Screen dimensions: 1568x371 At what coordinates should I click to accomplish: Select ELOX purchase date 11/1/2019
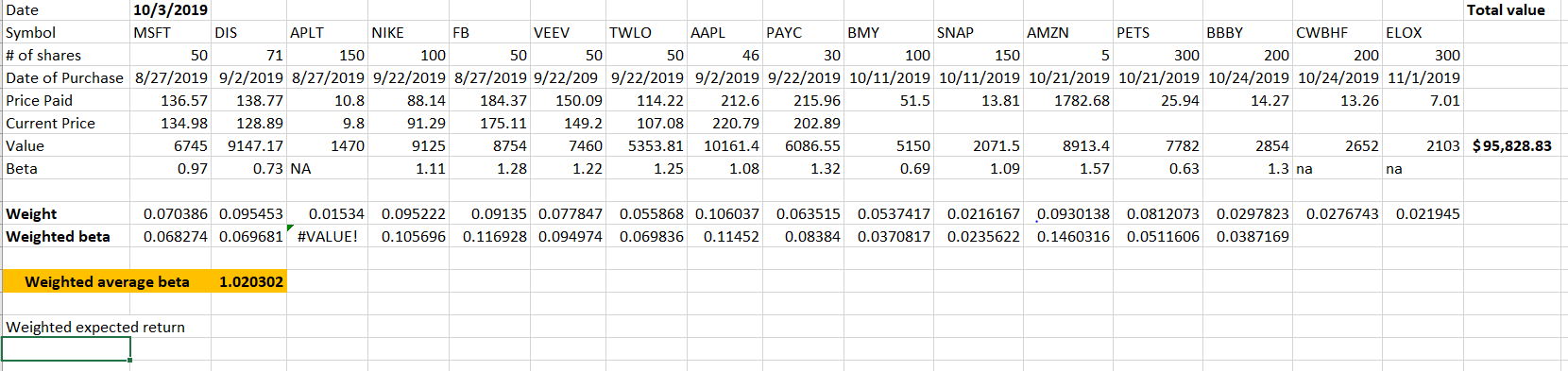1423,77
